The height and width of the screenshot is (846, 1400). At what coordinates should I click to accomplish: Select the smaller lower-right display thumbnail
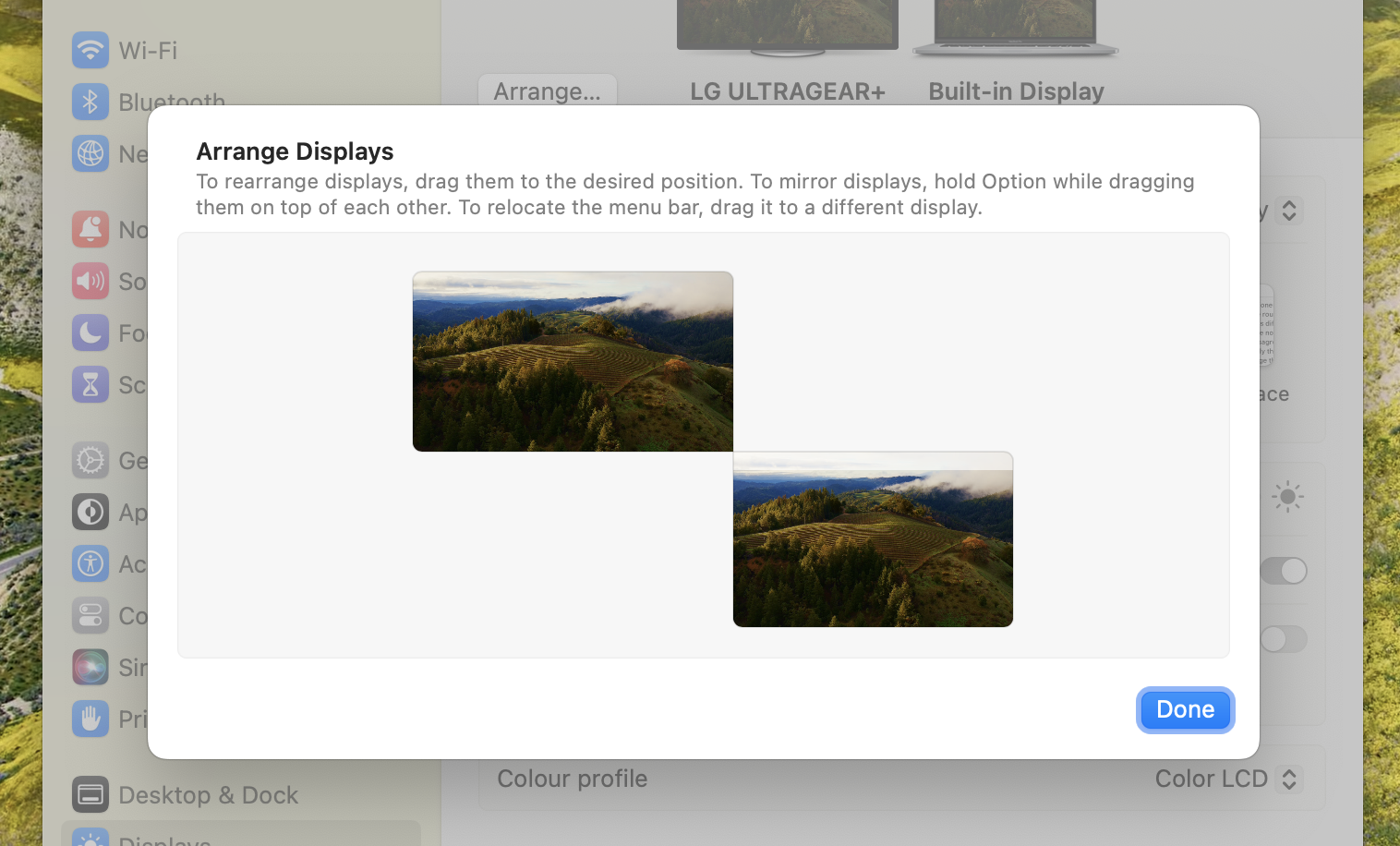click(x=873, y=539)
